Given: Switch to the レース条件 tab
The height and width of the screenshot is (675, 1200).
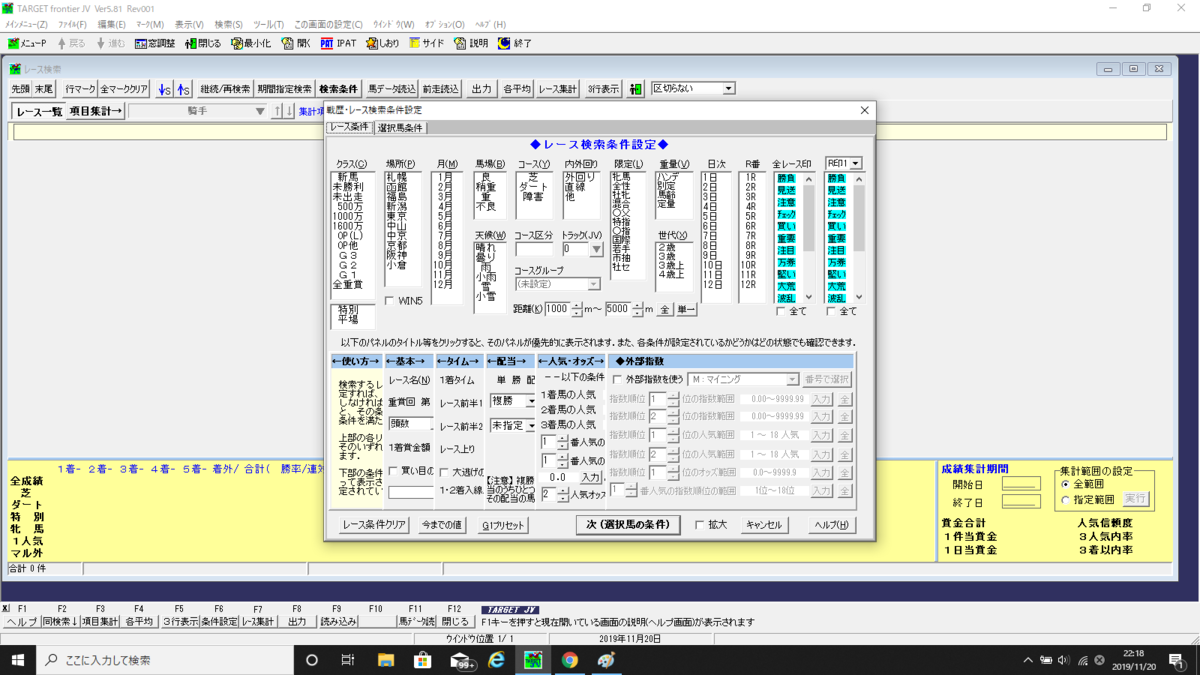Looking at the screenshot, I should (x=350, y=127).
